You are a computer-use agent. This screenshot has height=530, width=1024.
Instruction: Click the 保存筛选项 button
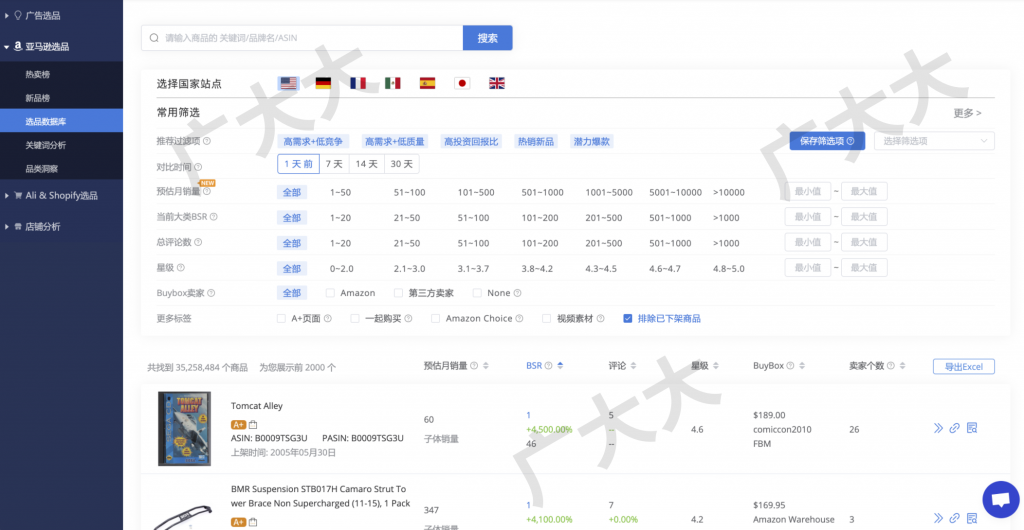[x=827, y=141]
